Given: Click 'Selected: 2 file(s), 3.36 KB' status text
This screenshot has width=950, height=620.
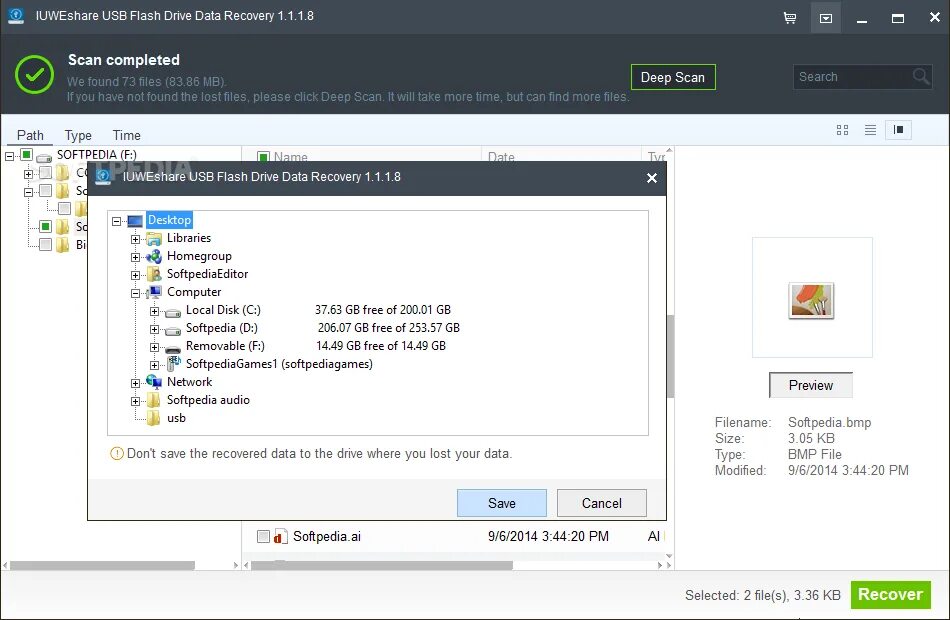Looking at the screenshot, I should [x=763, y=595].
